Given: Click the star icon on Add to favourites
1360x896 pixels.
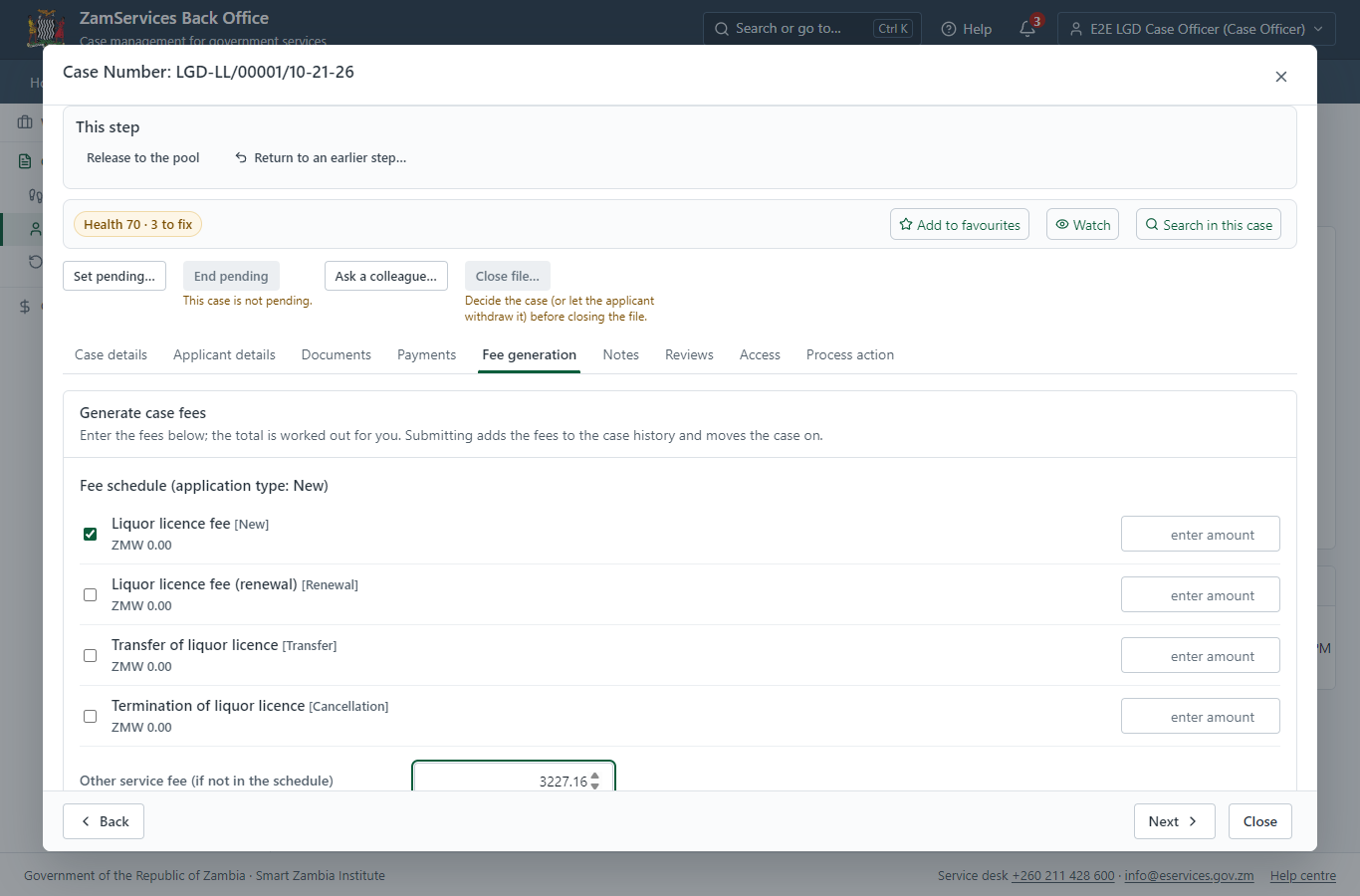Looking at the screenshot, I should click(x=906, y=225).
